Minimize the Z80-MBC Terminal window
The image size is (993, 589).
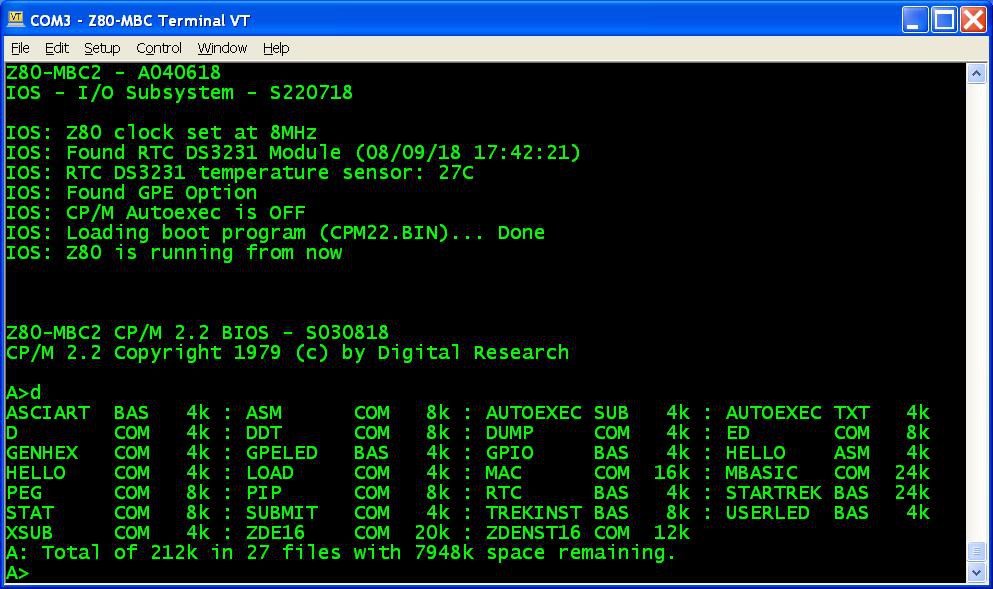914,20
